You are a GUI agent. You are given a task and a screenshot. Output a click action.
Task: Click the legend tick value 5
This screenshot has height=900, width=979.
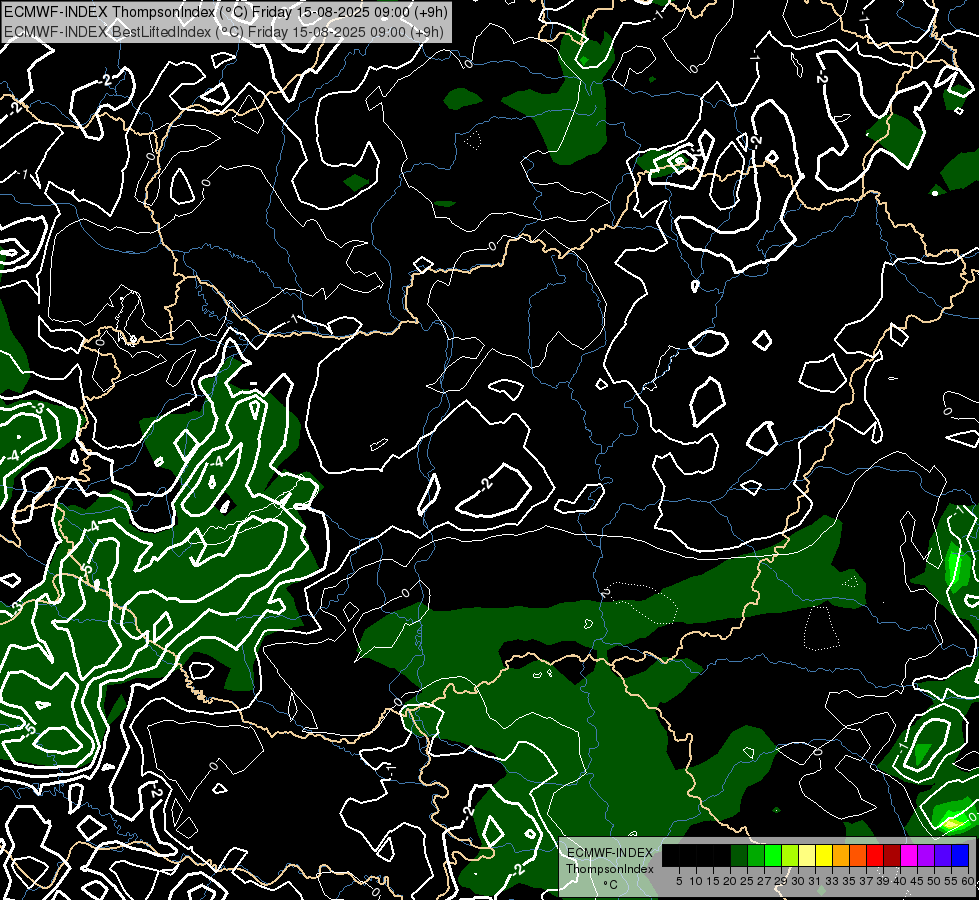click(679, 881)
